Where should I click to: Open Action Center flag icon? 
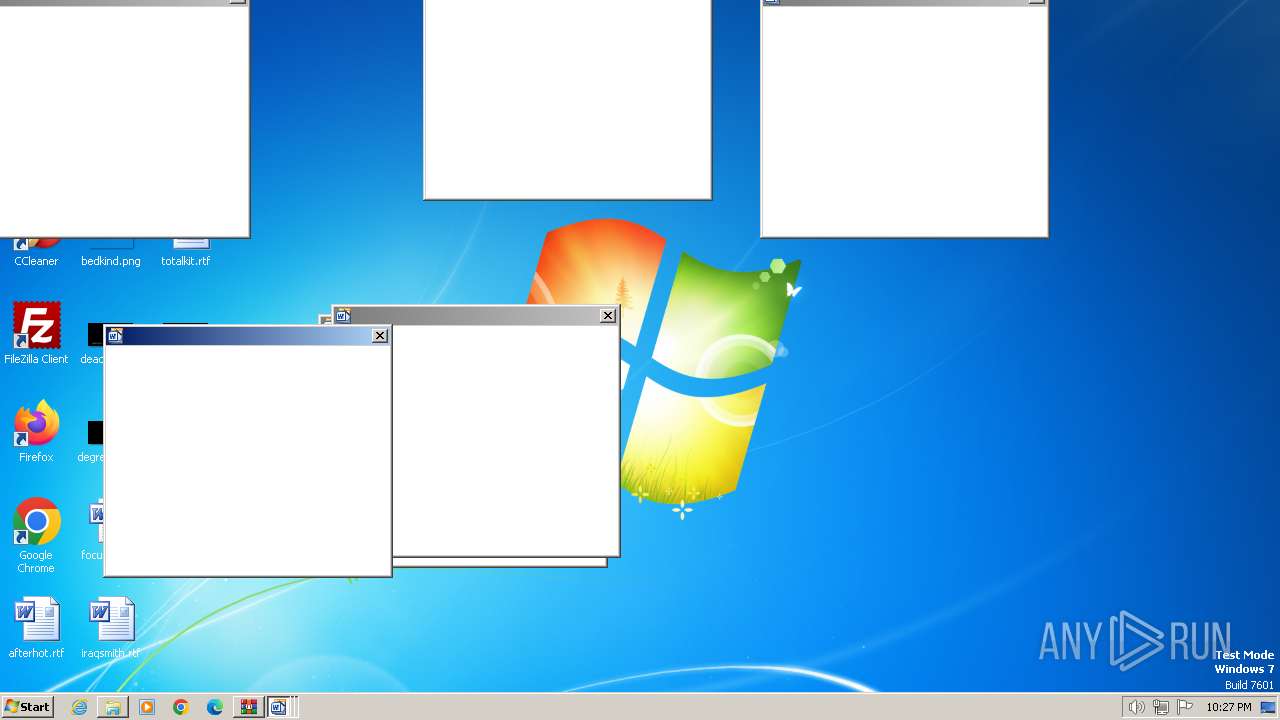pyautogui.click(x=1185, y=707)
